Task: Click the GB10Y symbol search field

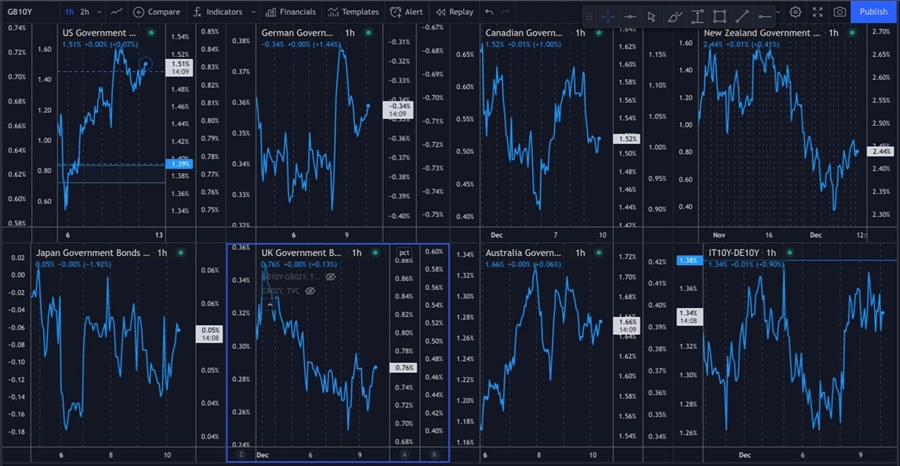Action: [x=22, y=12]
